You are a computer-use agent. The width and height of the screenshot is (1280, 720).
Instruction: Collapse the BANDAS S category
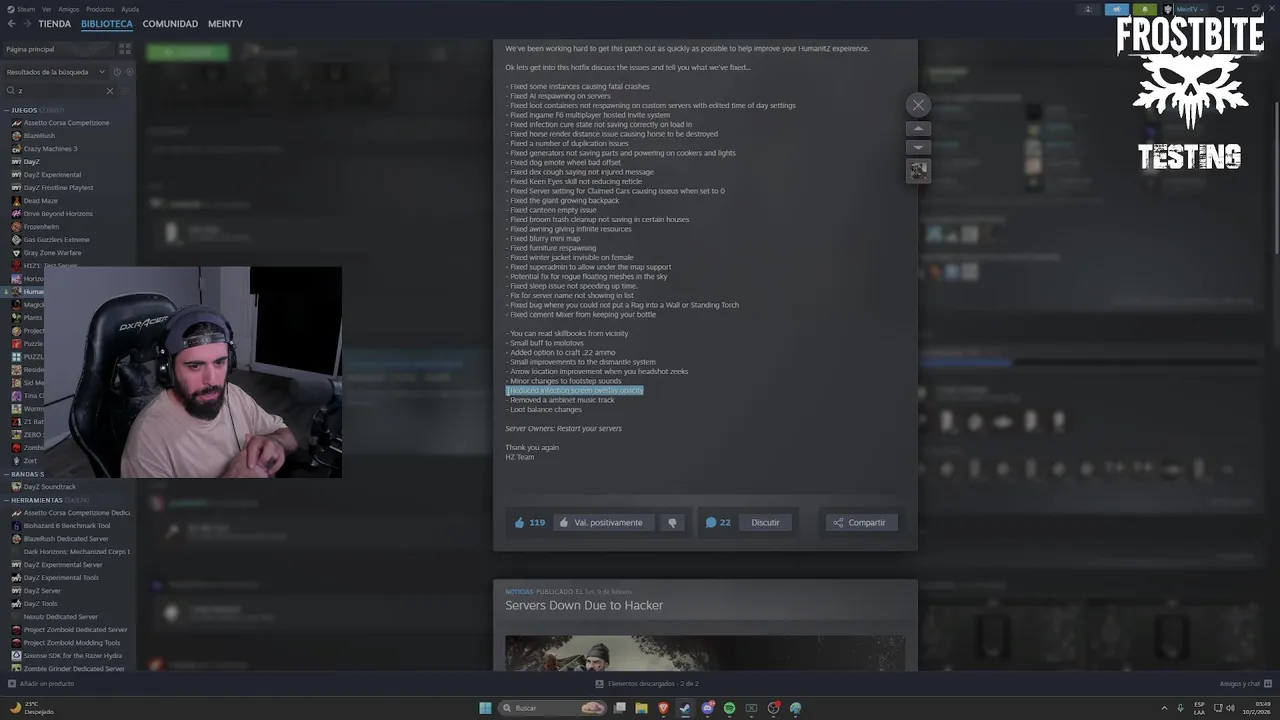coord(26,474)
